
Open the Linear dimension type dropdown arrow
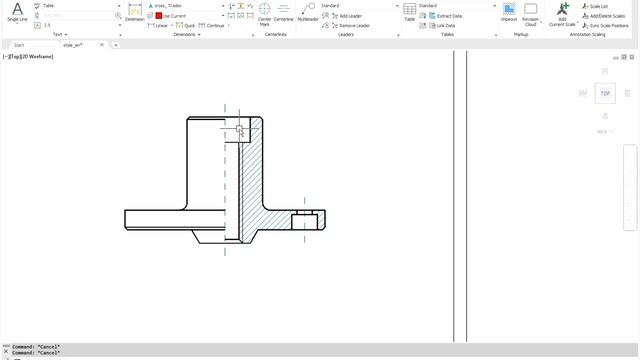pos(172,25)
